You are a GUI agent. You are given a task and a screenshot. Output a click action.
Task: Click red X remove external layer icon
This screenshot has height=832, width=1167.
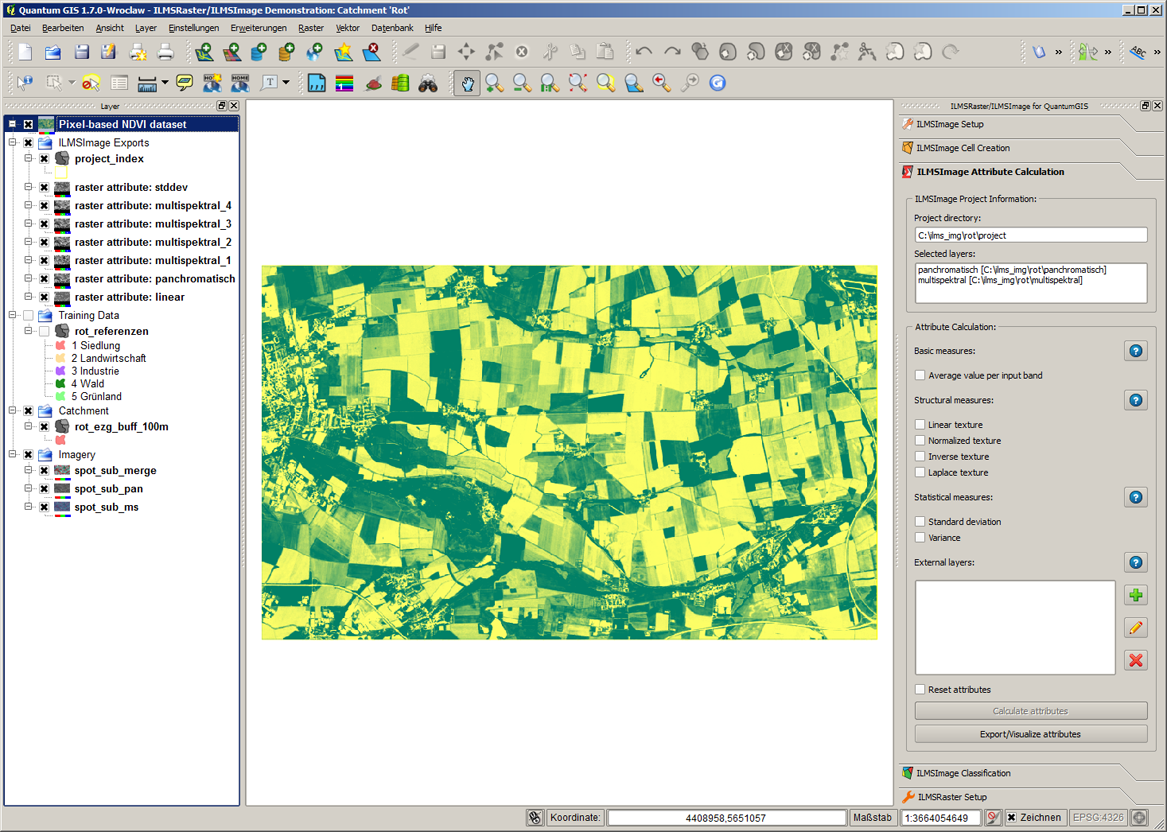click(1135, 660)
